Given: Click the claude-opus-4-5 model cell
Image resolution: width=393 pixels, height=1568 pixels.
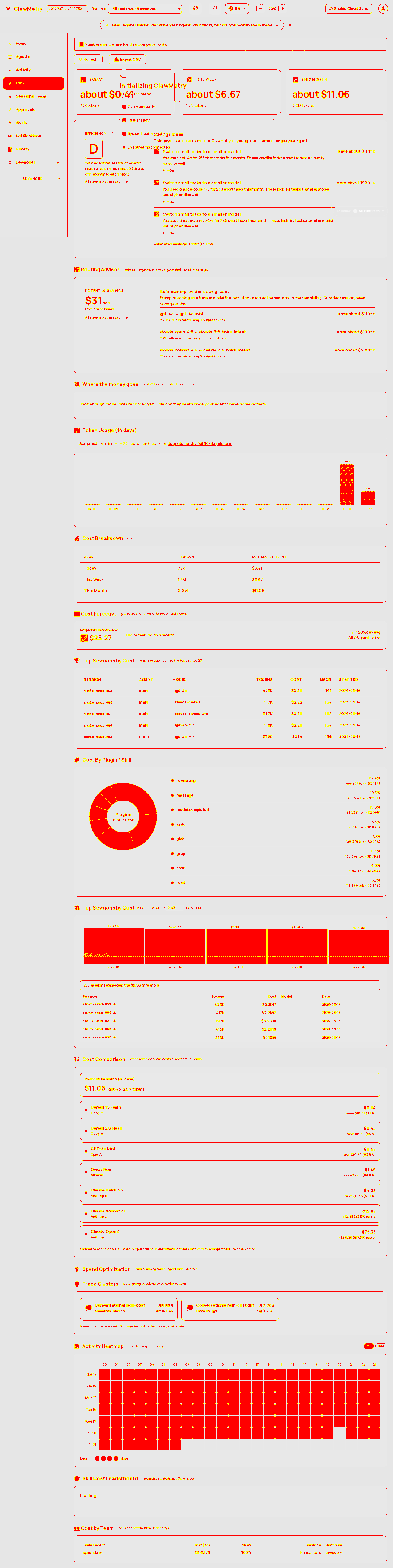Looking at the screenshot, I should pyautogui.click(x=189, y=702).
